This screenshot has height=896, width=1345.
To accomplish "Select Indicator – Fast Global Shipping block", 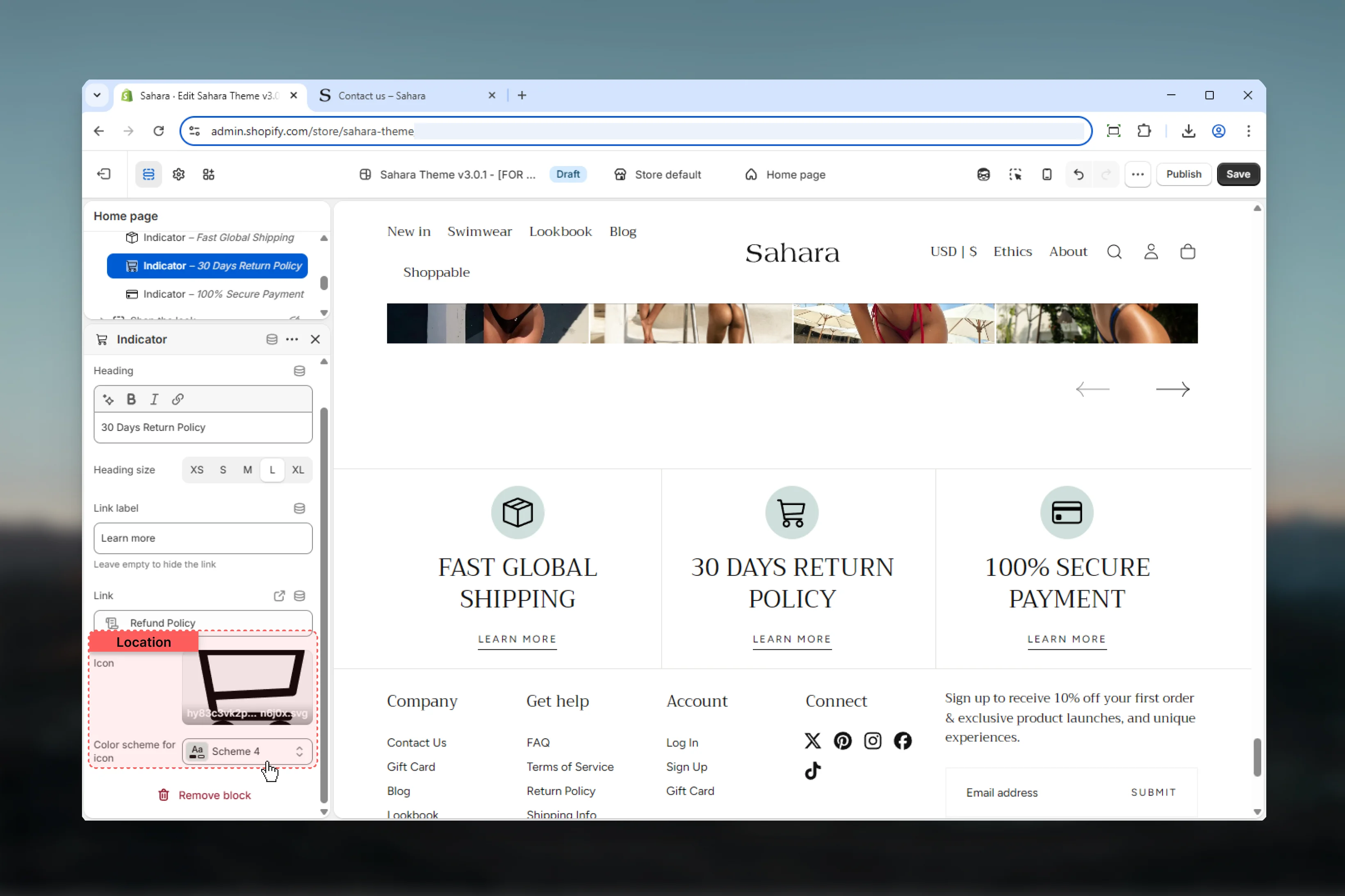I will click(x=210, y=237).
